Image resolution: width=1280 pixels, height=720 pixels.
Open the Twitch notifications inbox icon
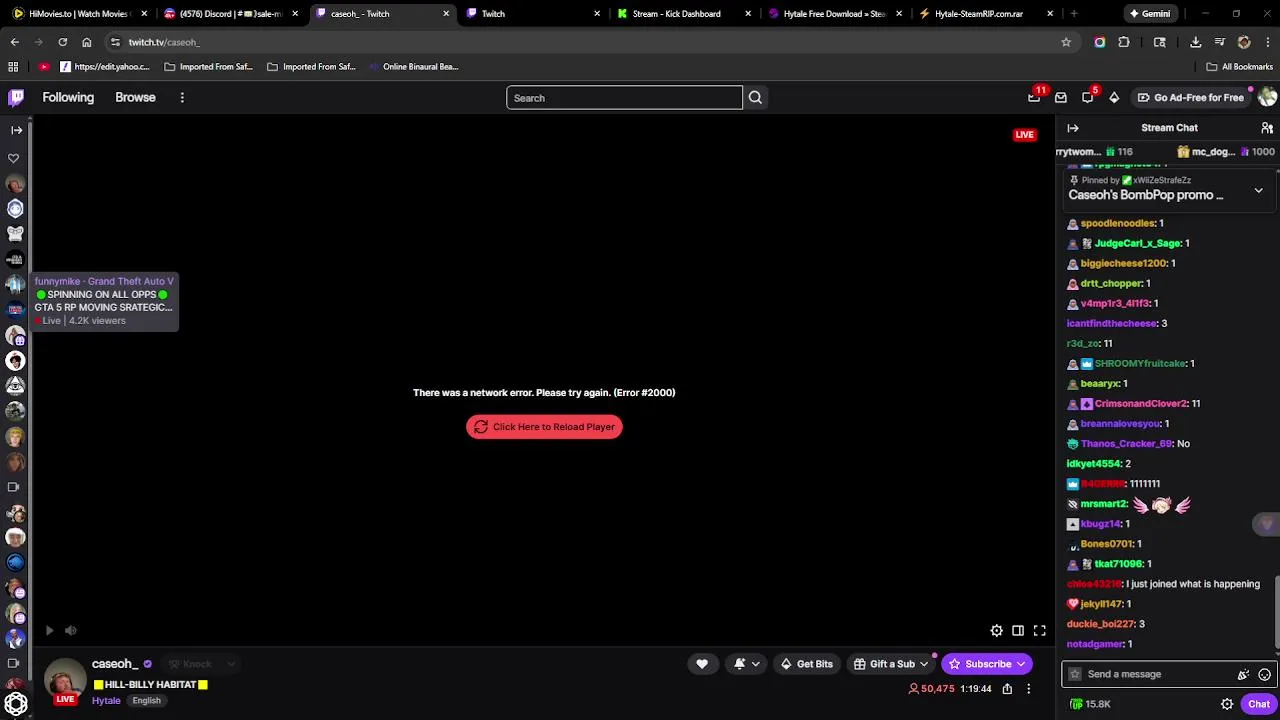1061,97
